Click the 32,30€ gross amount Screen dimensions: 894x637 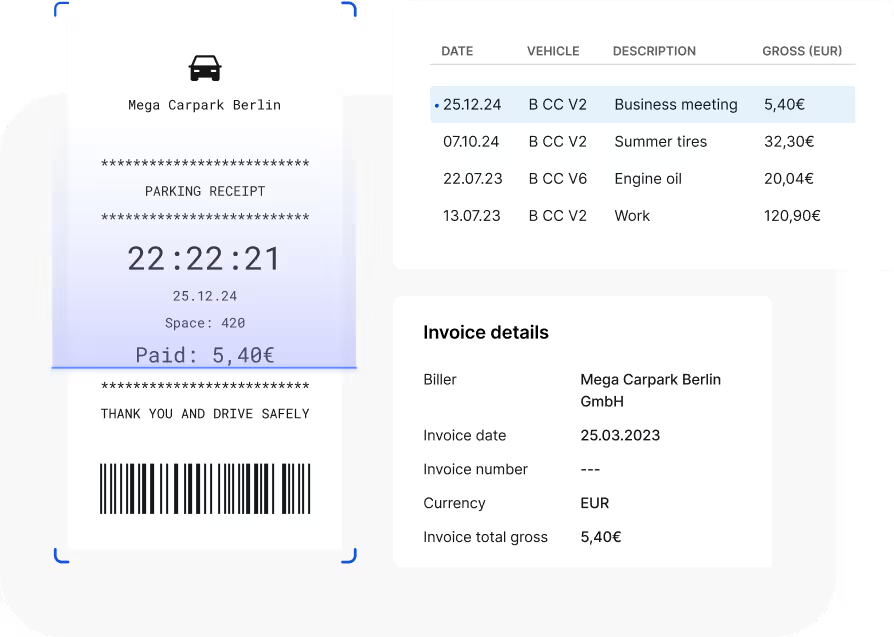tap(789, 141)
